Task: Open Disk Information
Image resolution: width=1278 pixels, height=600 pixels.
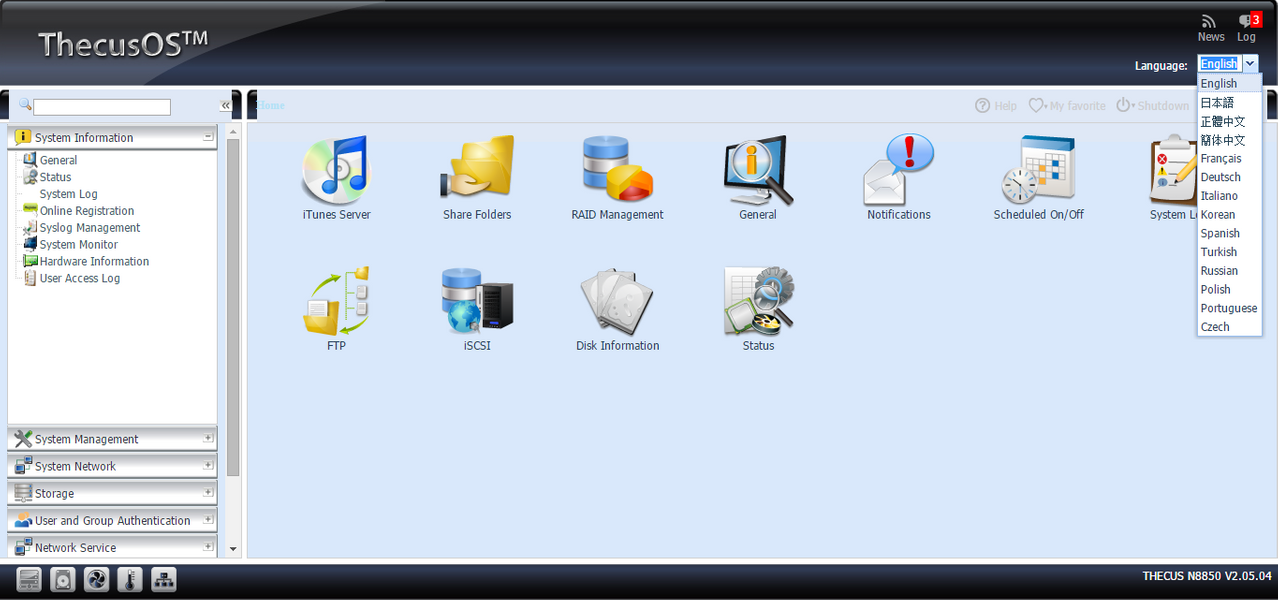Action: tap(617, 302)
